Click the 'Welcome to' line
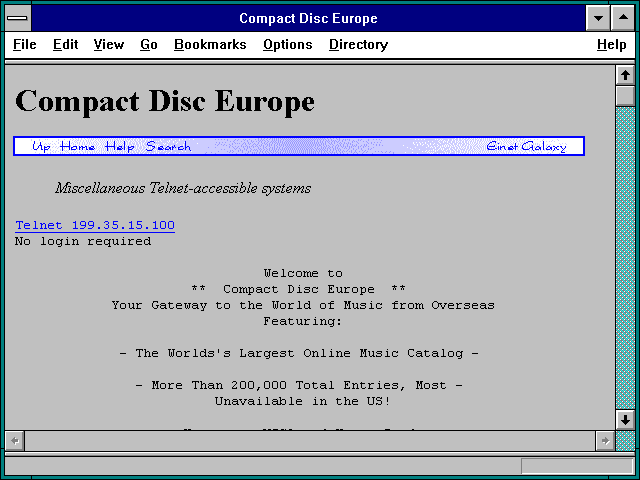Image resolution: width=640 pixels, height=480 pixels. [303, 273]
